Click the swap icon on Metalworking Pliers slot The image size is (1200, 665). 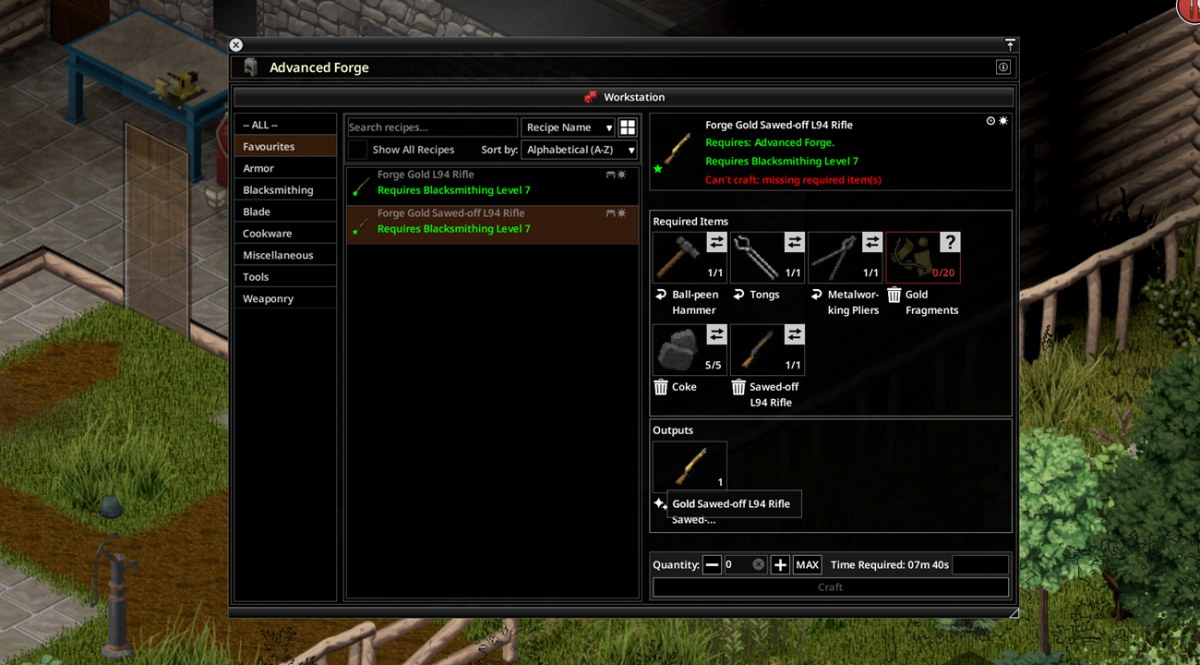872,242
